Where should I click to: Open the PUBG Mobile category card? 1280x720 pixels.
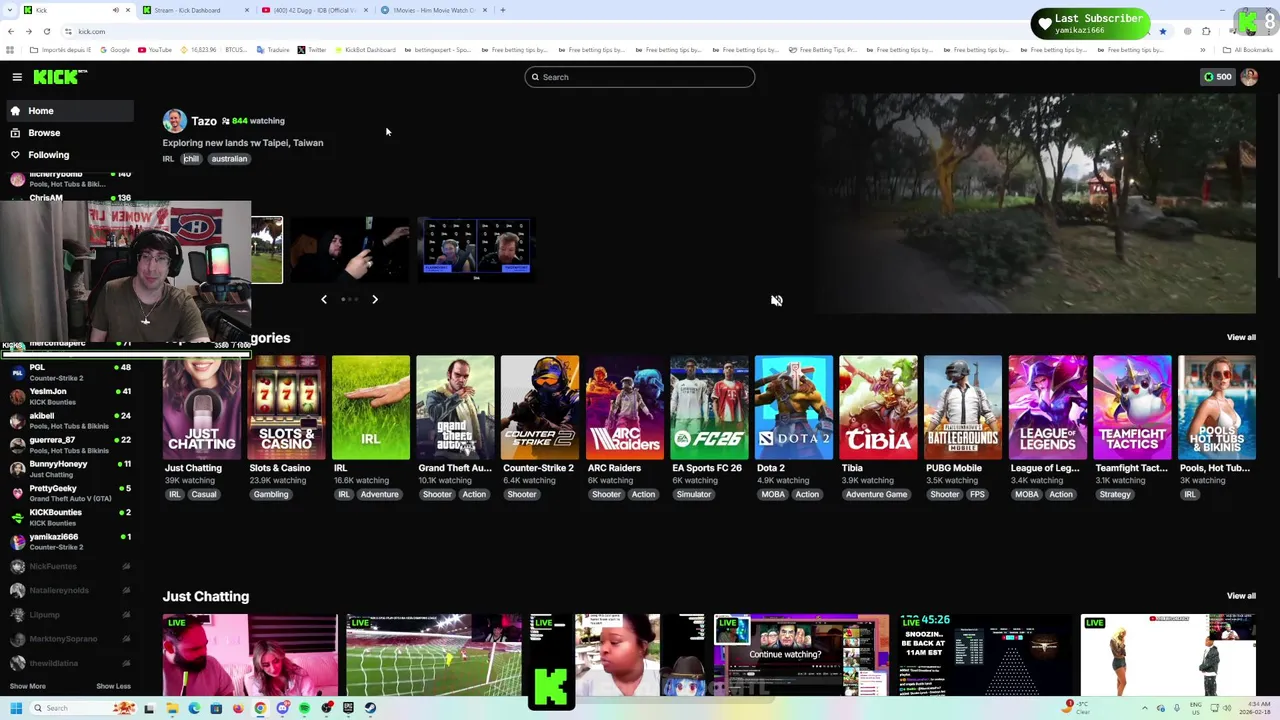[962, 408]
